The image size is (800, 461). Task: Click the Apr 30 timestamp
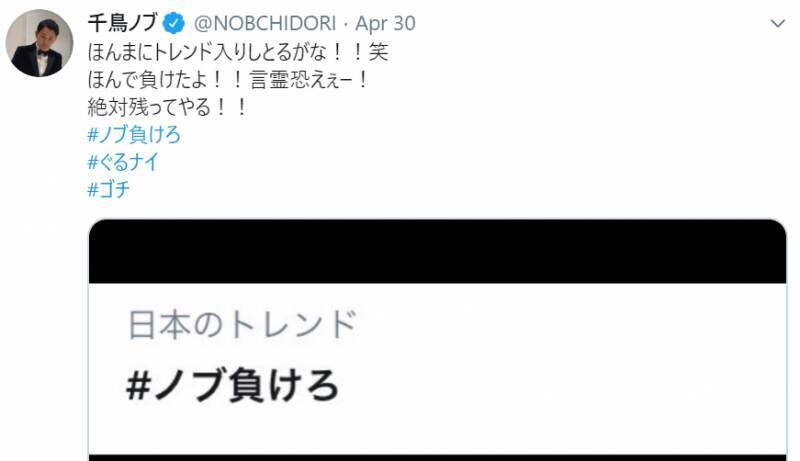click(385, 23)
